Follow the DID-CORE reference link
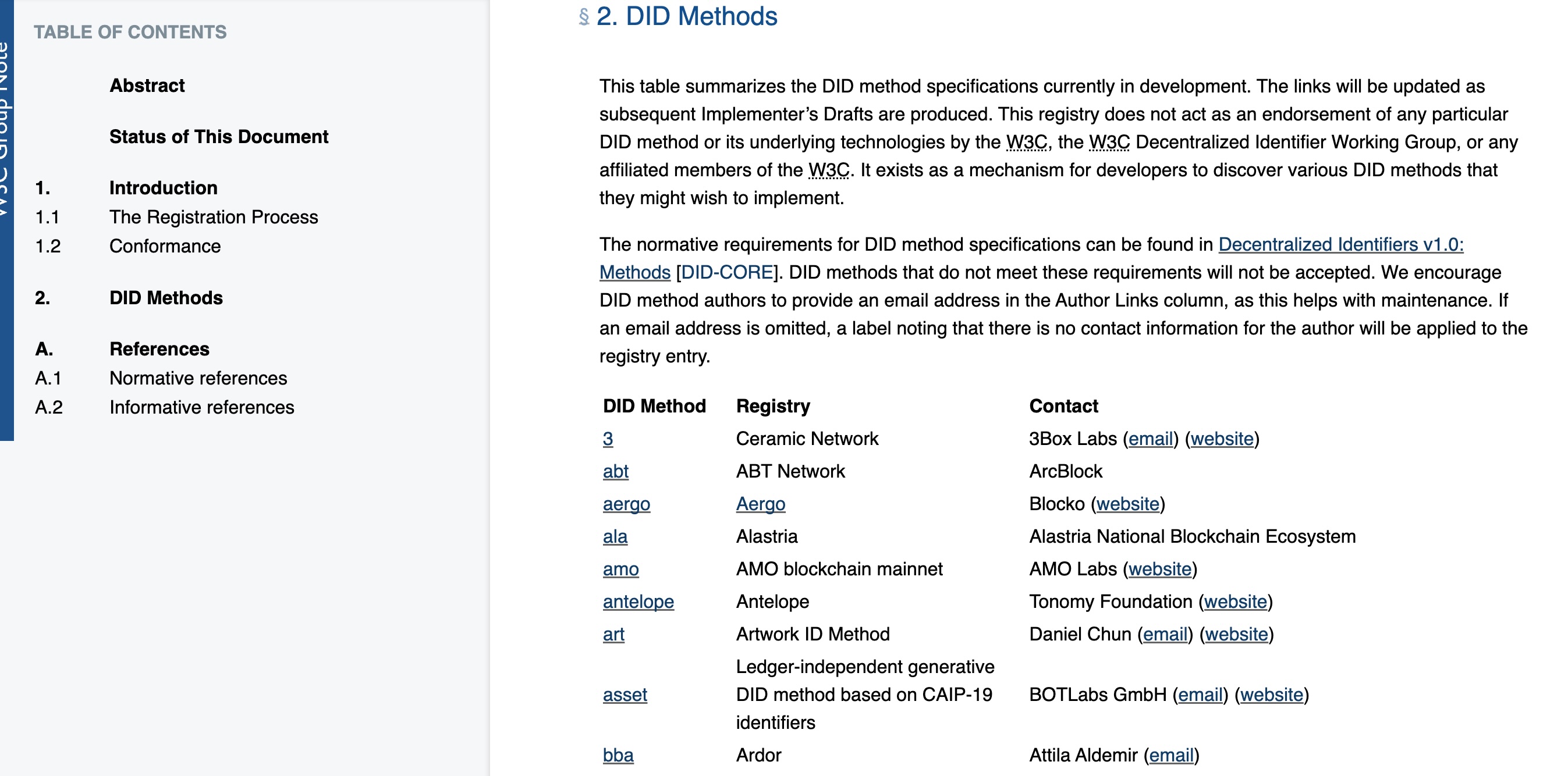 728,272
